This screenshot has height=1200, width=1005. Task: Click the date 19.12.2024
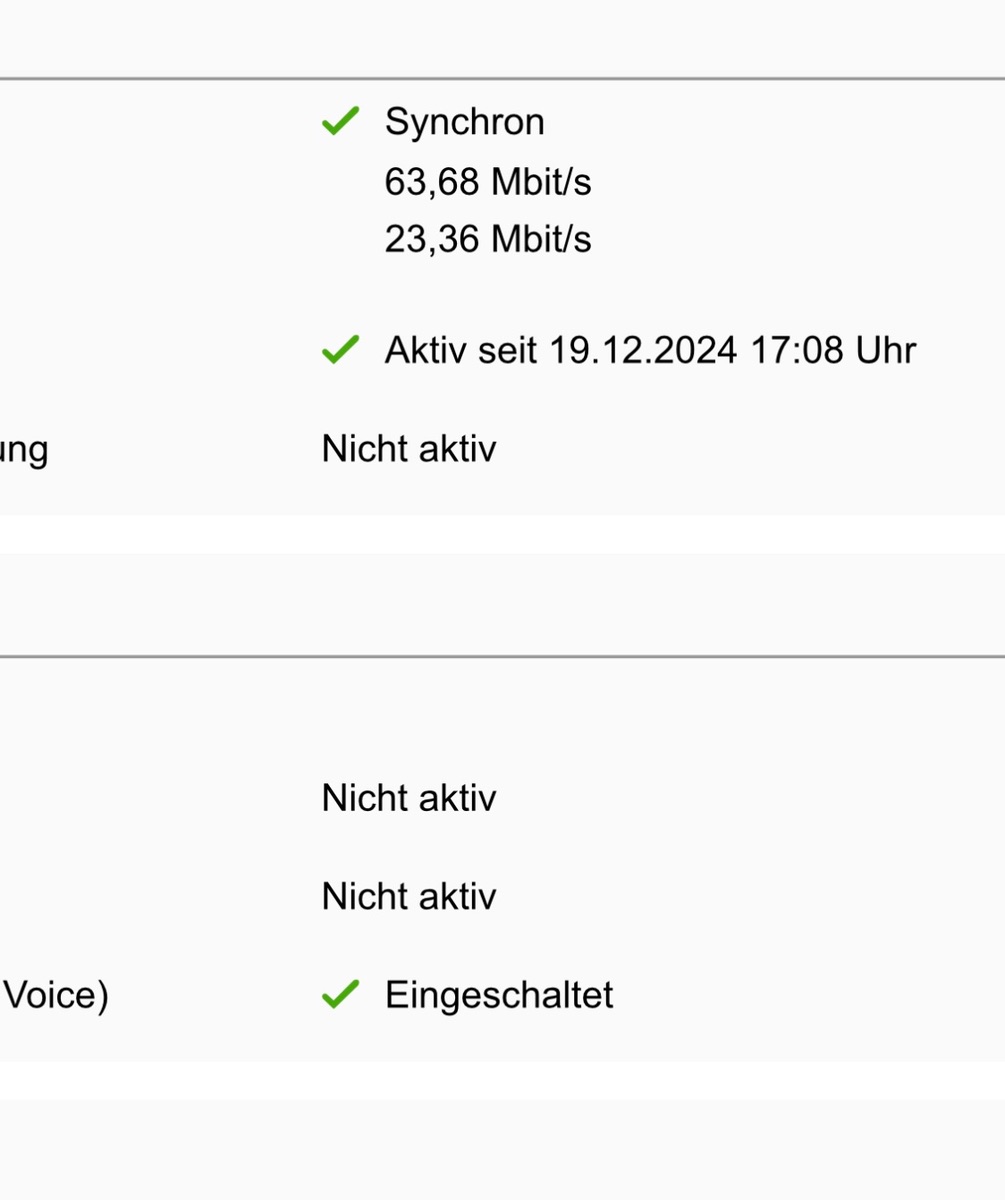[643, 350]
